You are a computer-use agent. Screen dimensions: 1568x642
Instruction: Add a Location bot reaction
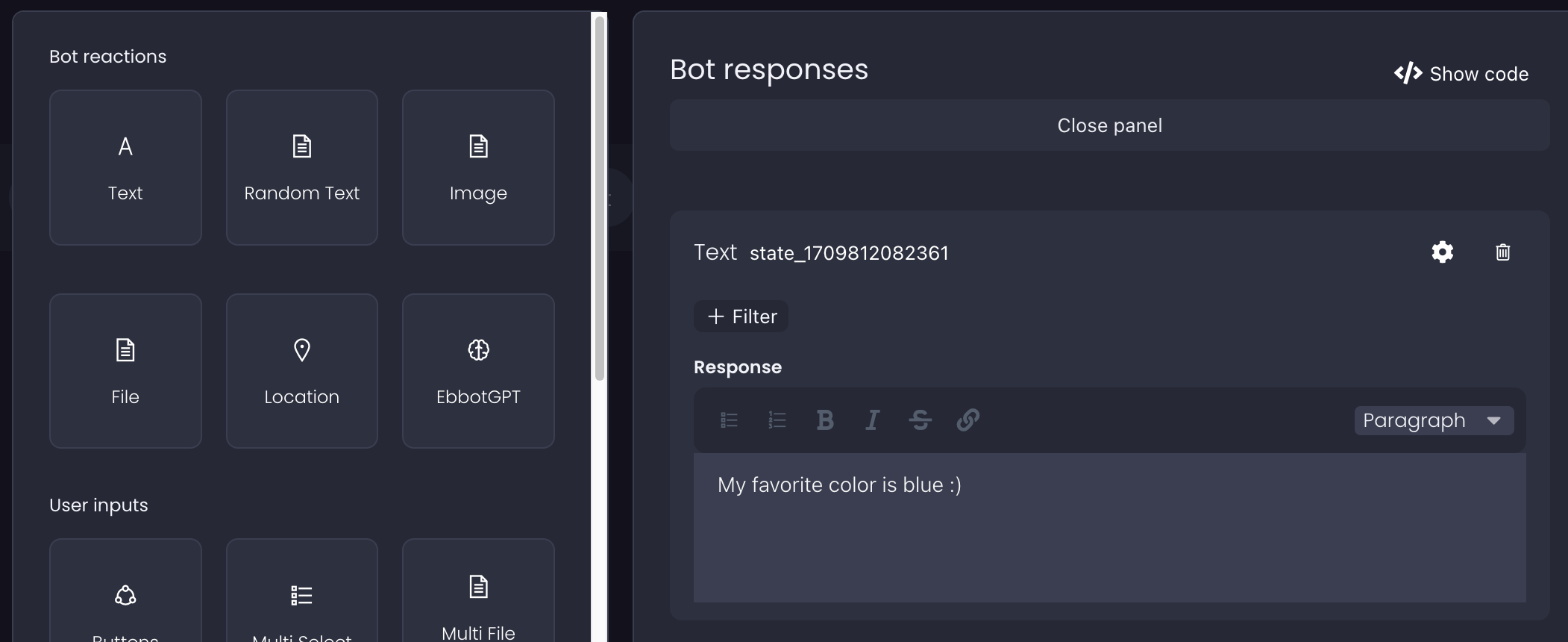(x=301, y=371)
